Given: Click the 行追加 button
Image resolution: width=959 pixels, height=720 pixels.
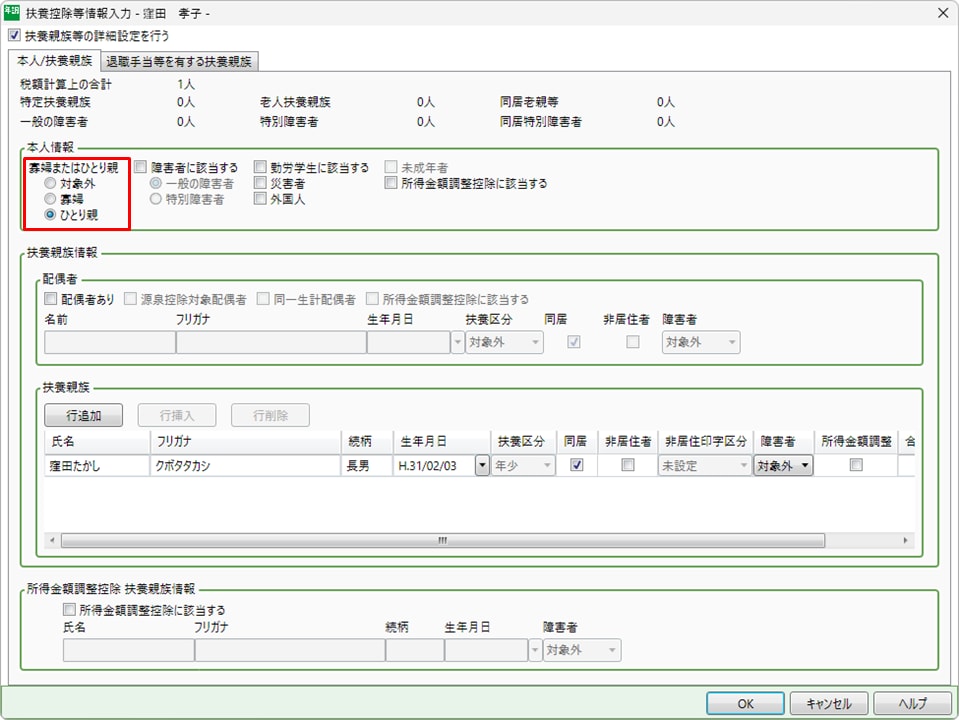Looking at the screenshot, I should click(x=84, y=415).
